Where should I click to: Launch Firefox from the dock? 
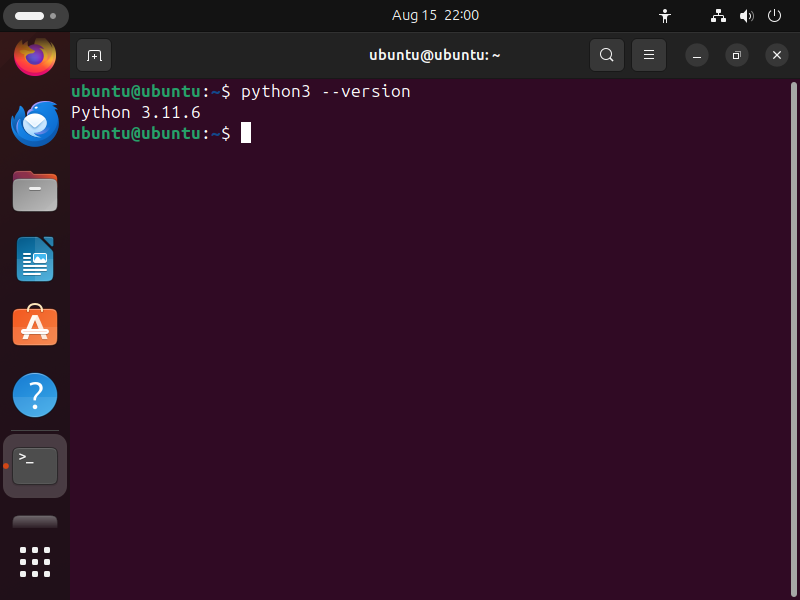tap(35, 55)
